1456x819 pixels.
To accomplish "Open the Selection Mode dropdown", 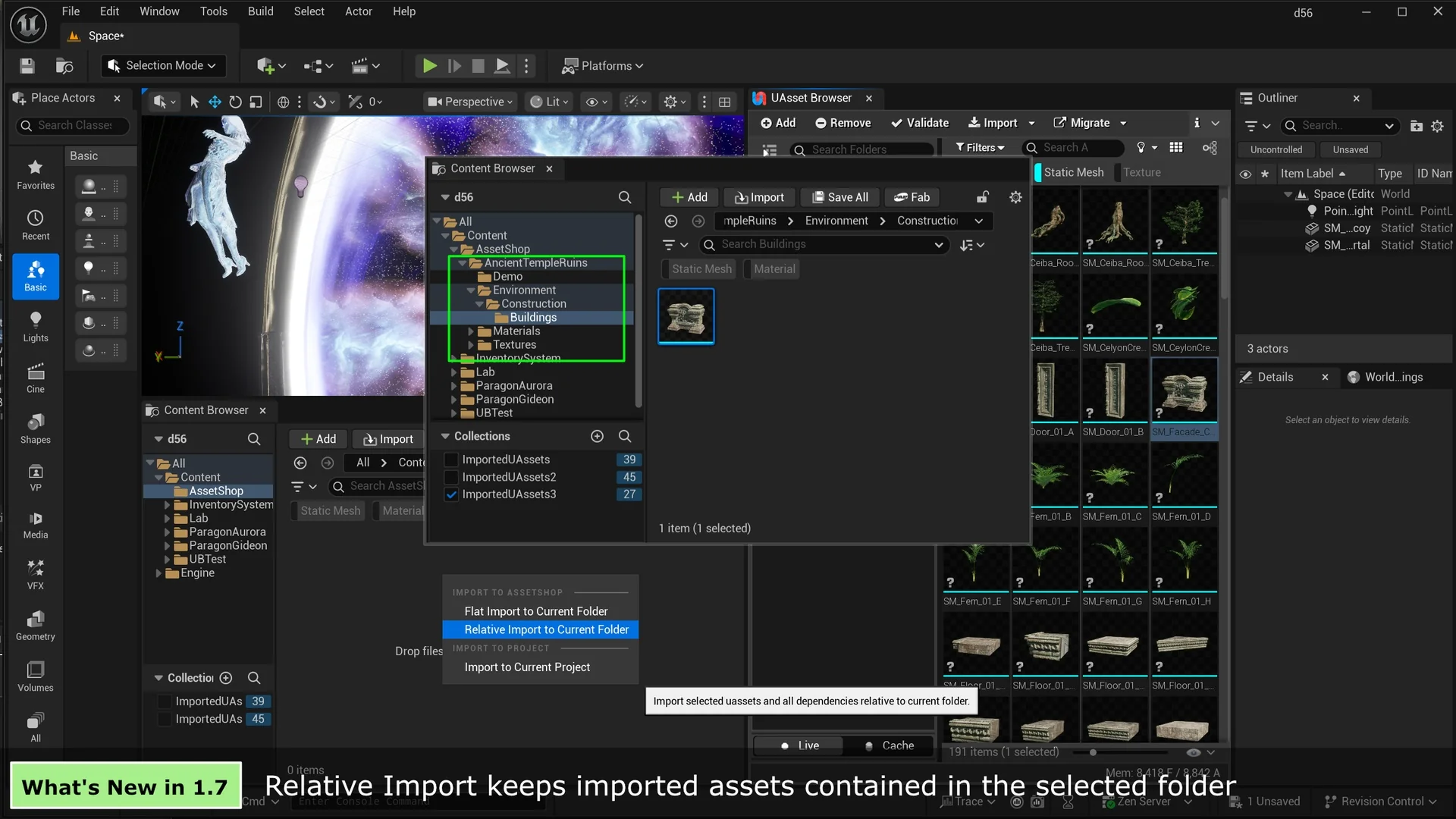I will (x=162, y=66).
